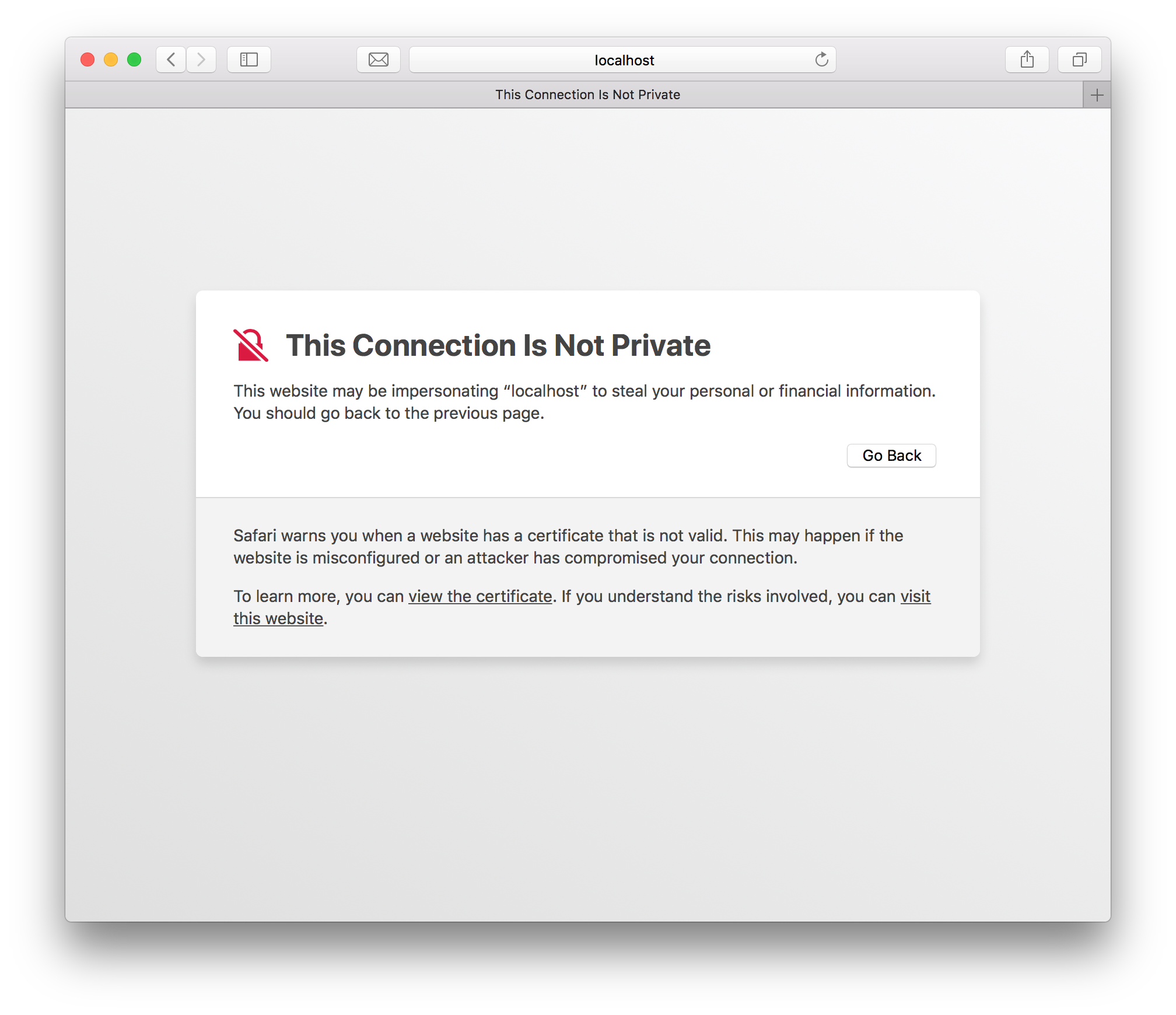The height and width of the screenshot is (1015, 1176).
Task: Click the impersonating 'localhost' warning paragraph
Action: [583, 402]
